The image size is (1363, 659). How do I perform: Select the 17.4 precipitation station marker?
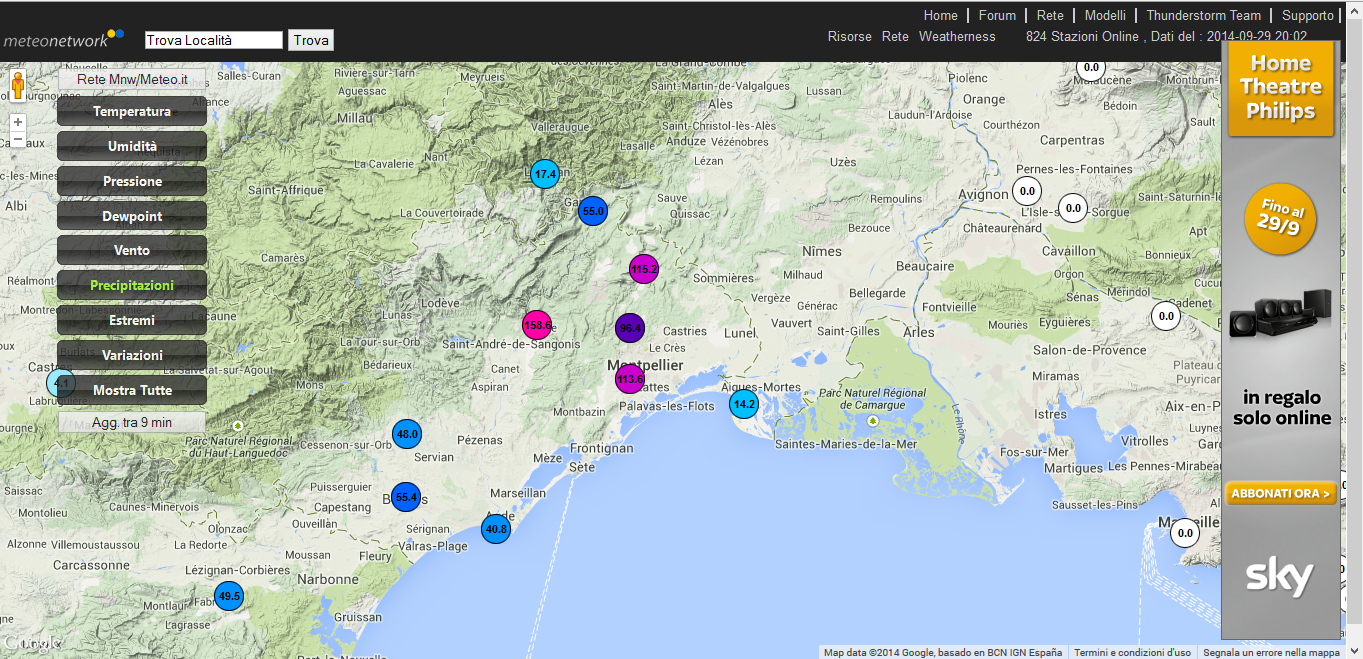[x=545, y=174]
